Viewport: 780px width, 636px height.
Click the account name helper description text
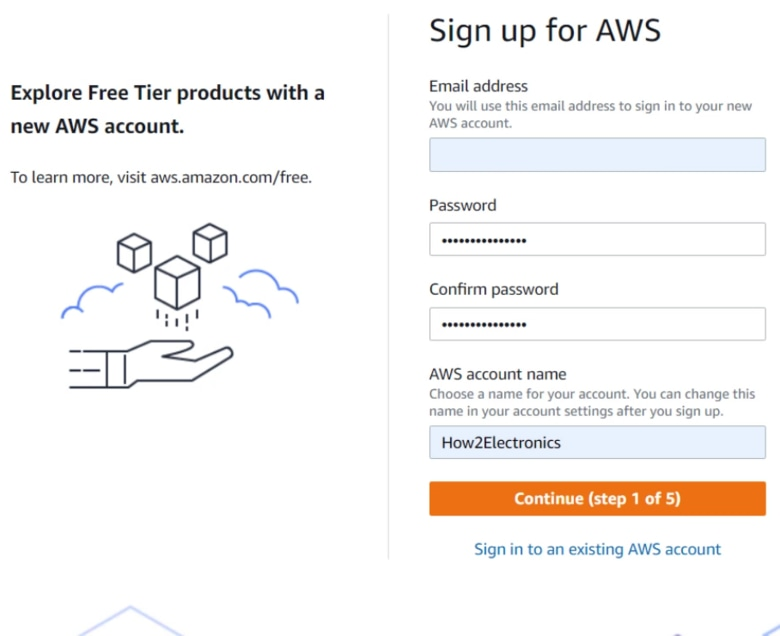[x=592, y=402]
